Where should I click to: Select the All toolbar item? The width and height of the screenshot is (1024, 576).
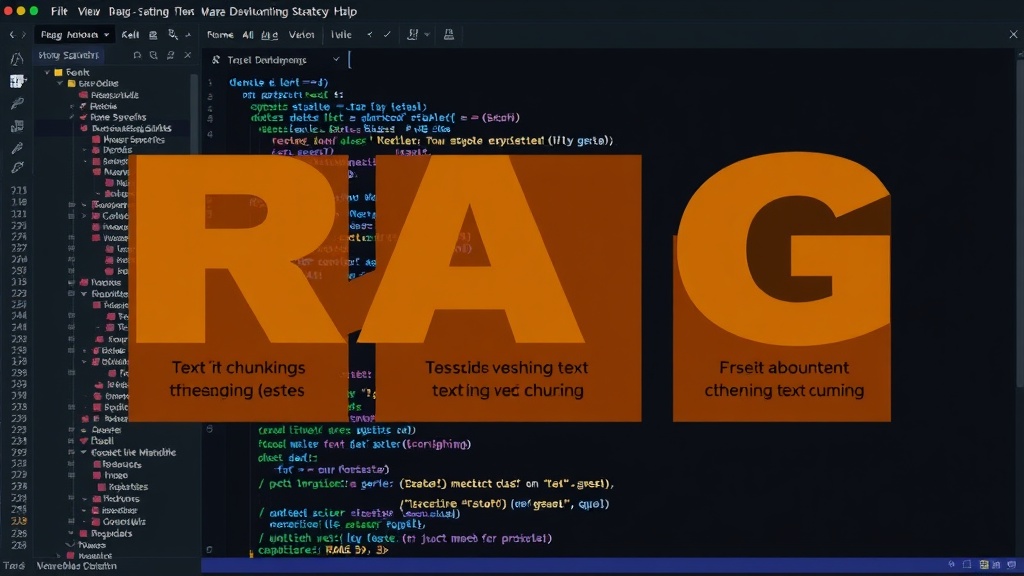(248, 35)
